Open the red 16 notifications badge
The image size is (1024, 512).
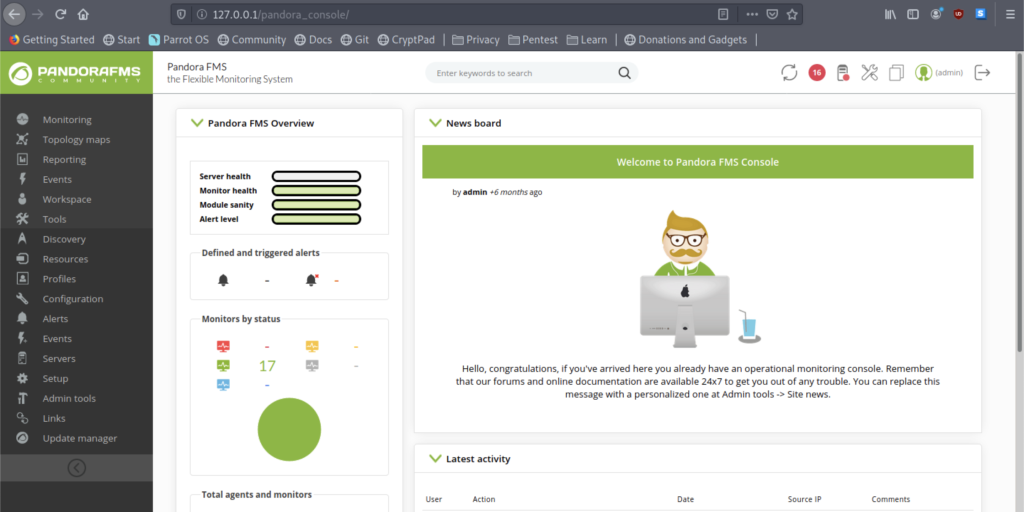click(816, 72)
